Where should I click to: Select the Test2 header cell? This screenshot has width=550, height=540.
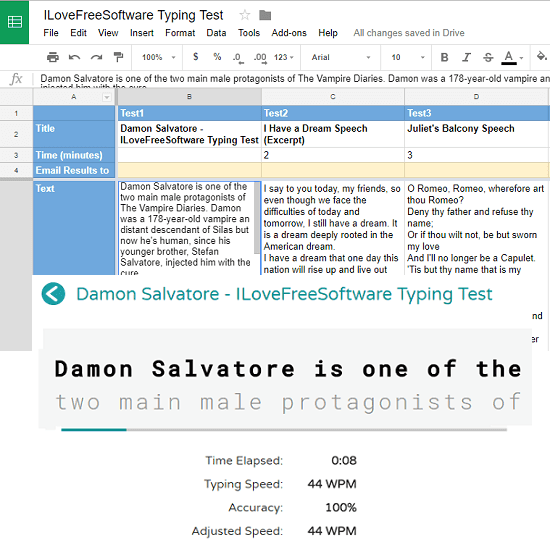tap(333, 113)
